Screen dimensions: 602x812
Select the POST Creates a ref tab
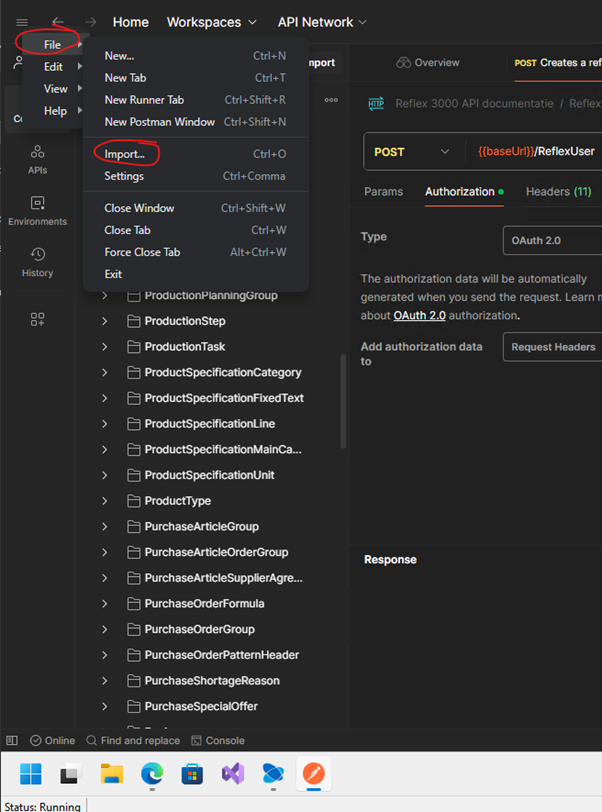point(557,63)
